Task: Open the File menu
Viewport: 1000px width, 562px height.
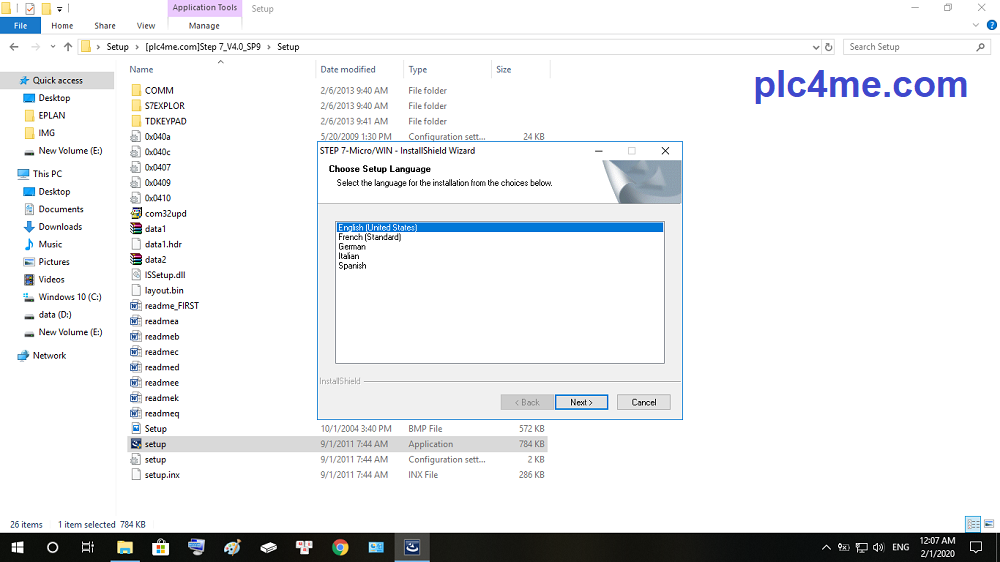Action: coord(20,26)
